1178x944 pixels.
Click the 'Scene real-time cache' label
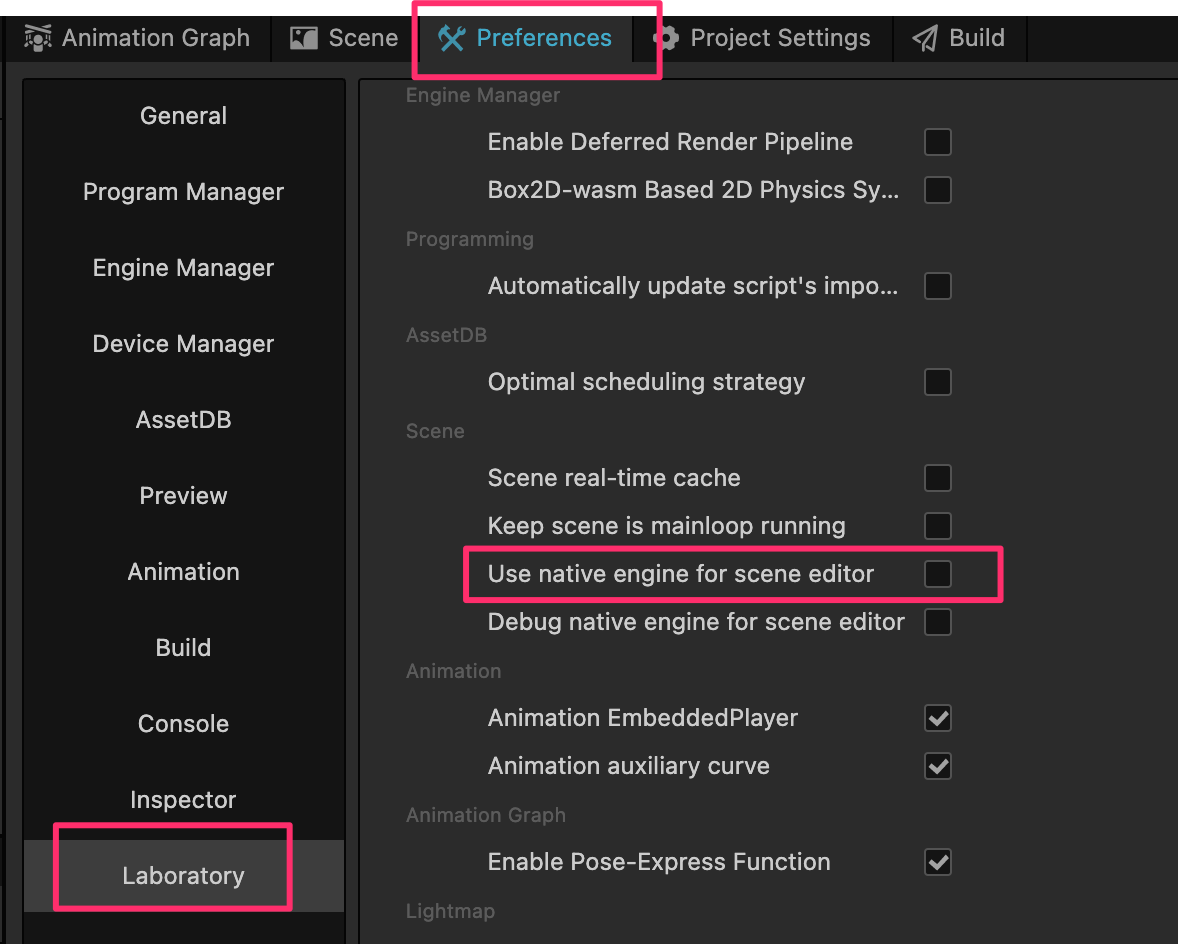(614, 478)
